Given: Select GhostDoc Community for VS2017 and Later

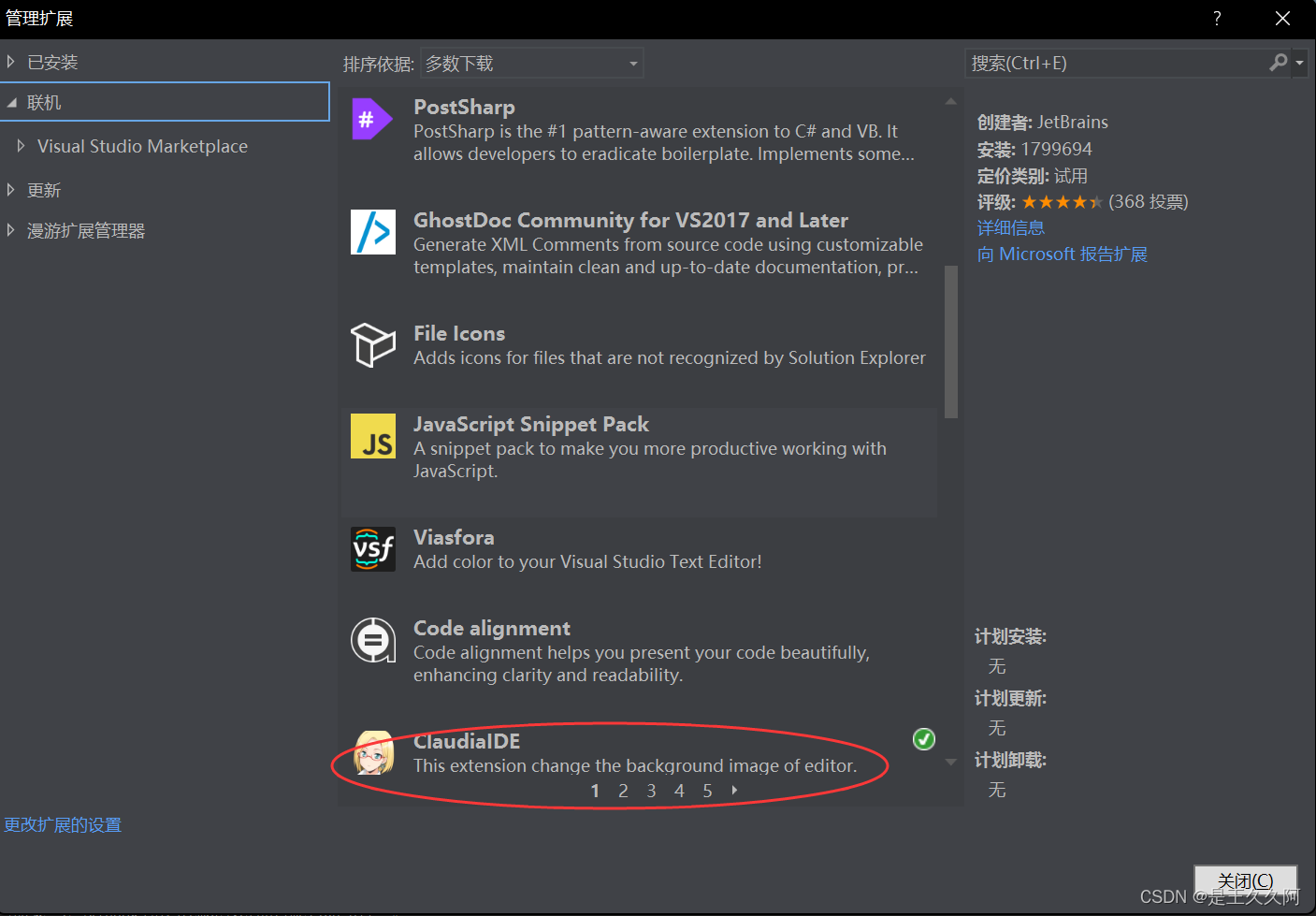Looking at the screenshot, I should 631,221.
